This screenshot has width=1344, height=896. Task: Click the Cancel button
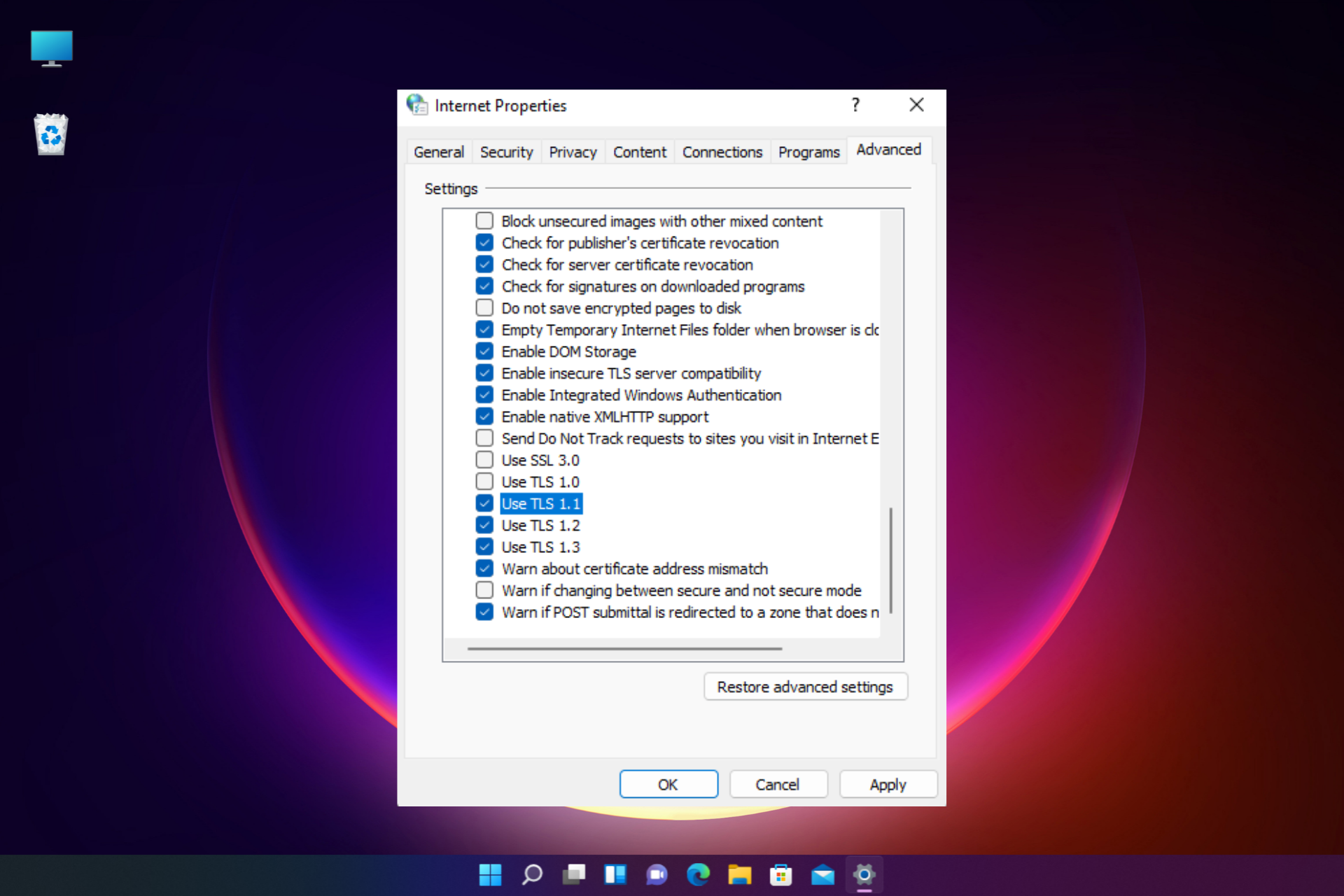(x=778, y=785)
